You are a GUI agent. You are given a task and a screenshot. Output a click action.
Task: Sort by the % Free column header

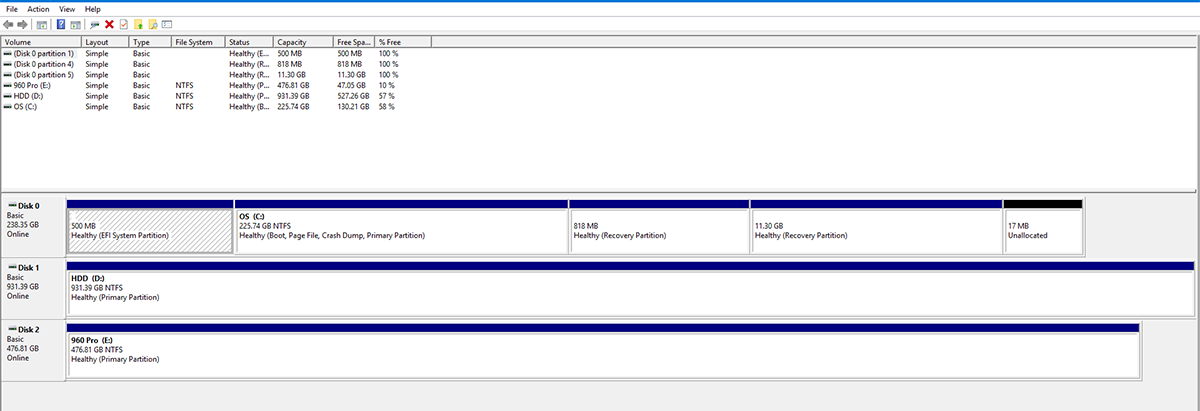pos(403,42)
